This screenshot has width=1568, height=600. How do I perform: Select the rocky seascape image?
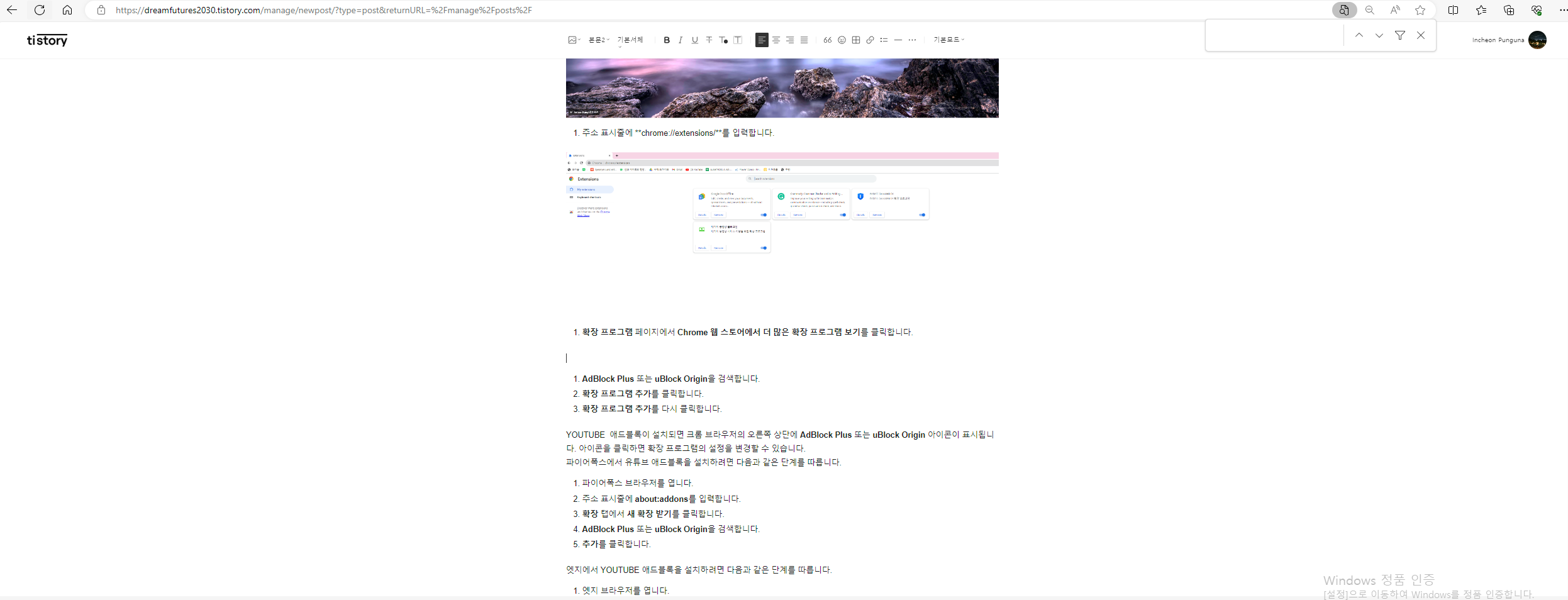[782, 88]
